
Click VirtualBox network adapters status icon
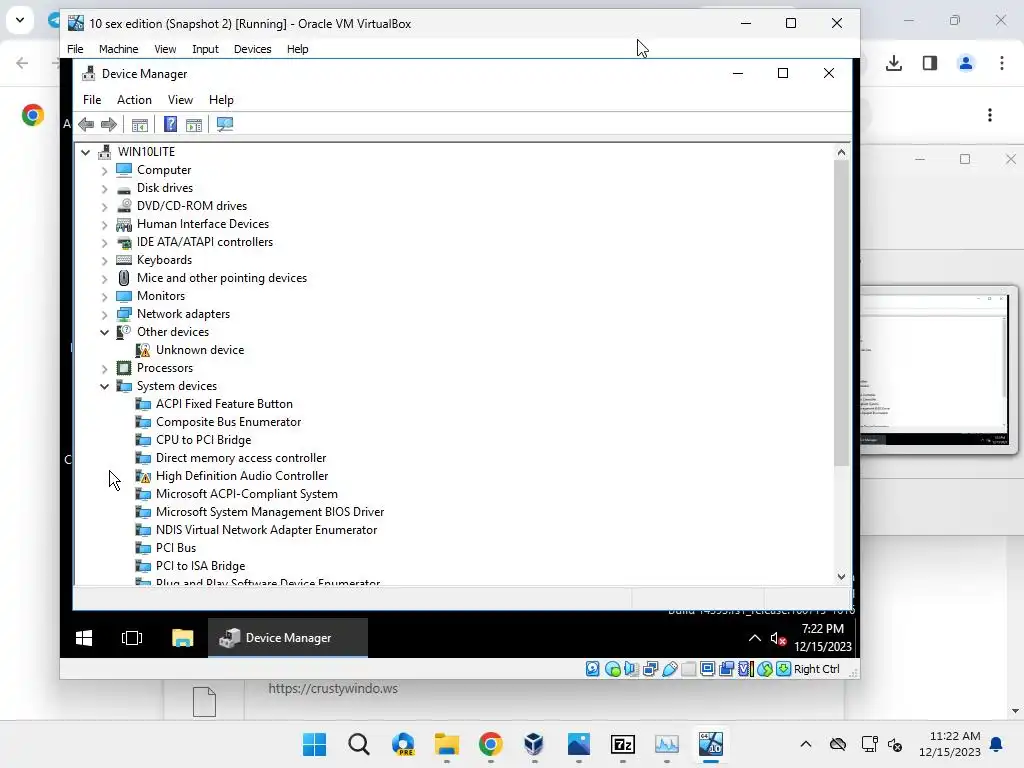pos(650,669)
